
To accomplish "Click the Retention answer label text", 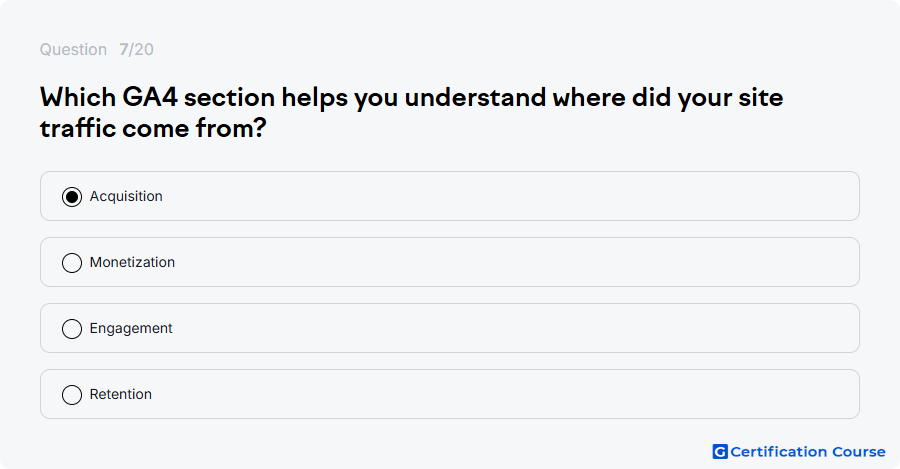I will 121,394.
